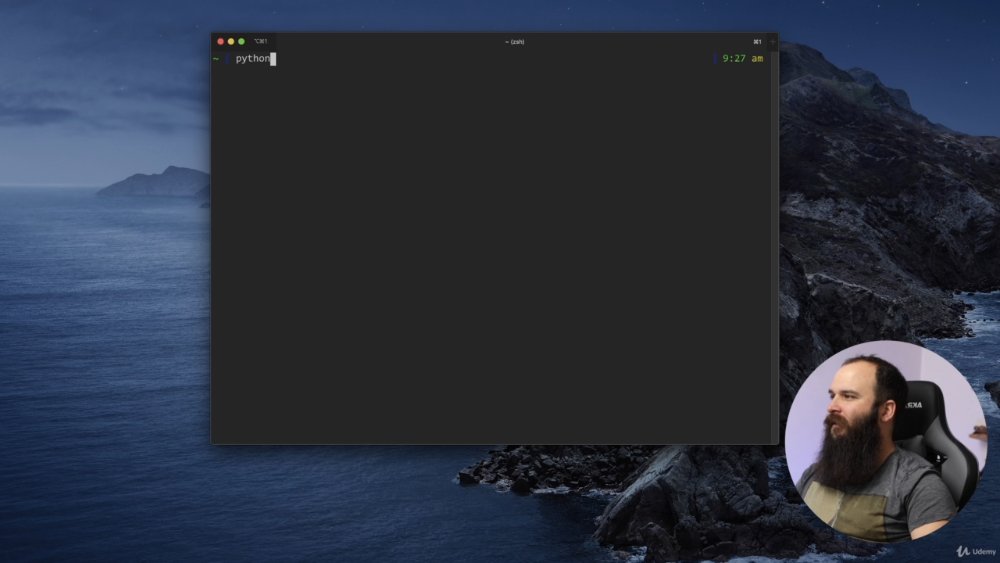The width and height of the screenshot is (1000, 563).
Task: Click the terminal's vertical scrollbar
Action: [x=774, y=247]
